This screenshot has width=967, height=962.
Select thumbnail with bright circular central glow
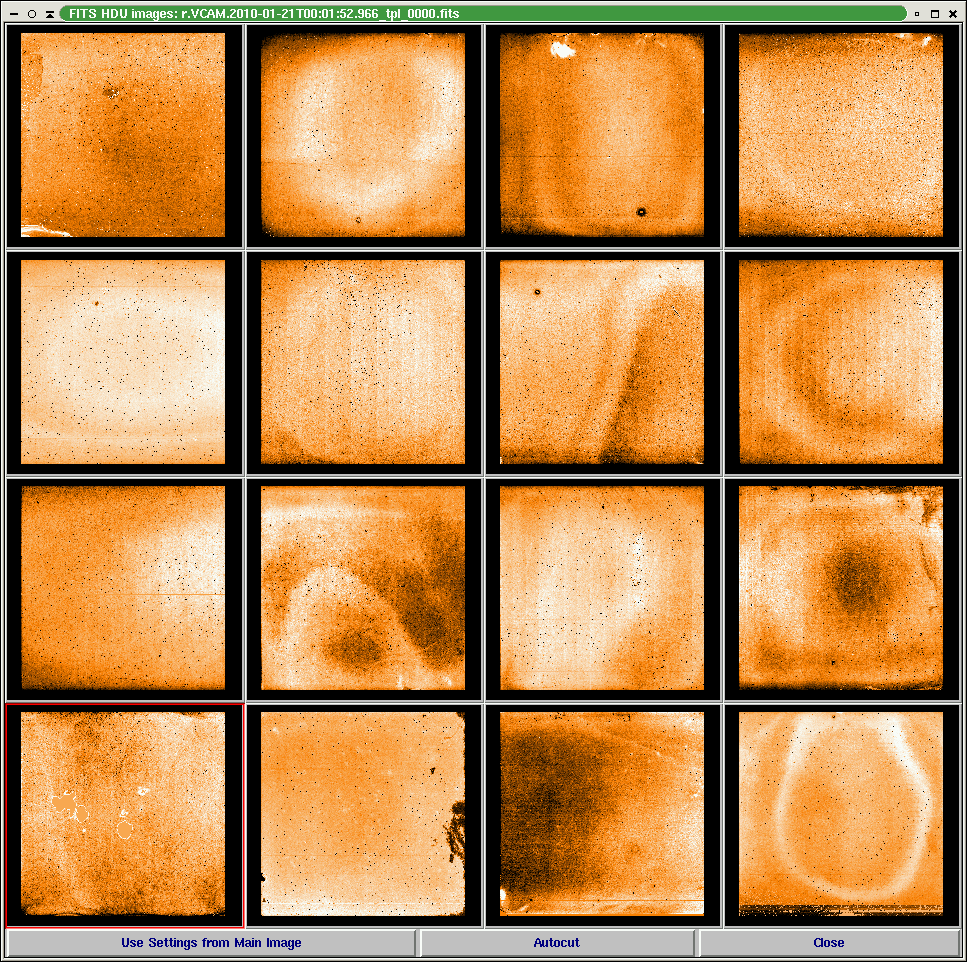pyautogui.click(x=363, y=135)
